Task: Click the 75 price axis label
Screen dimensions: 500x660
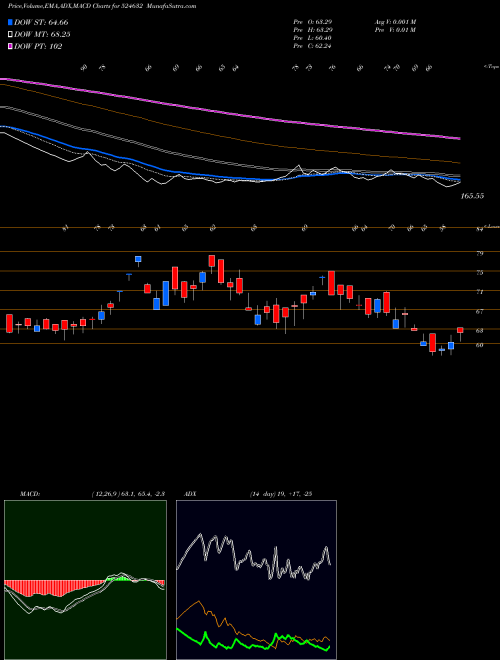Action: (x=479, y=272)
